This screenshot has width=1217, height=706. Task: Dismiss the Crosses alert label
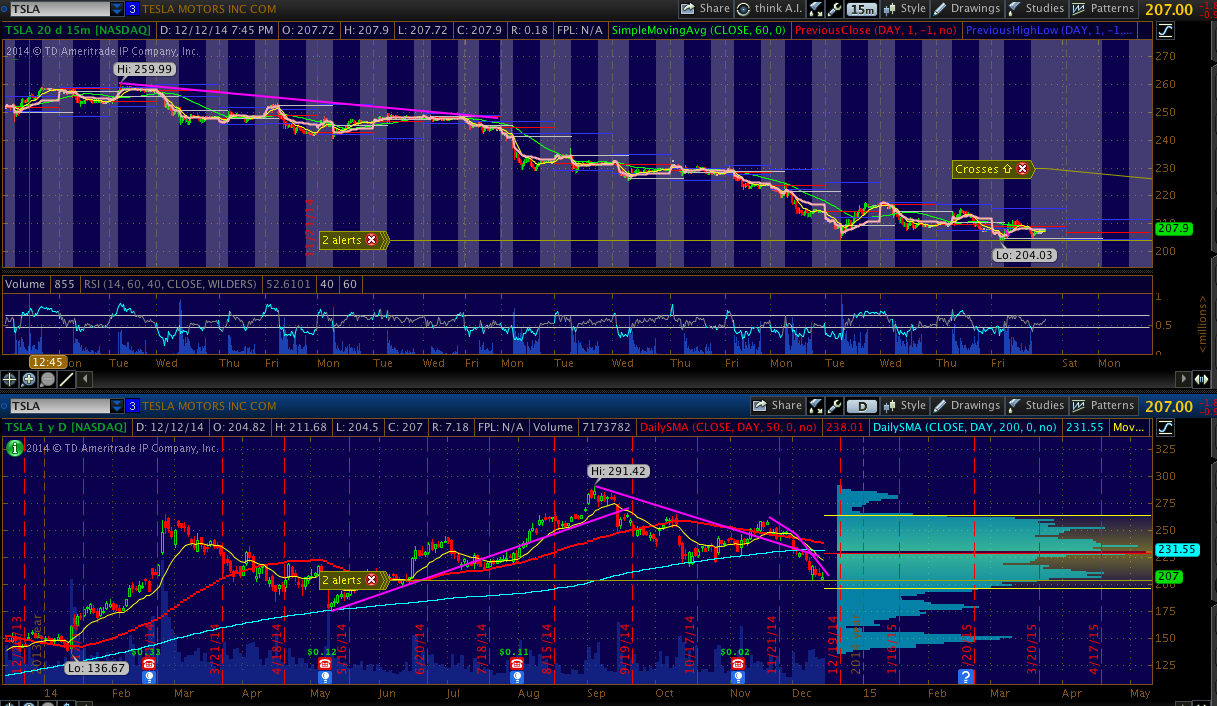pos(1022,169)
